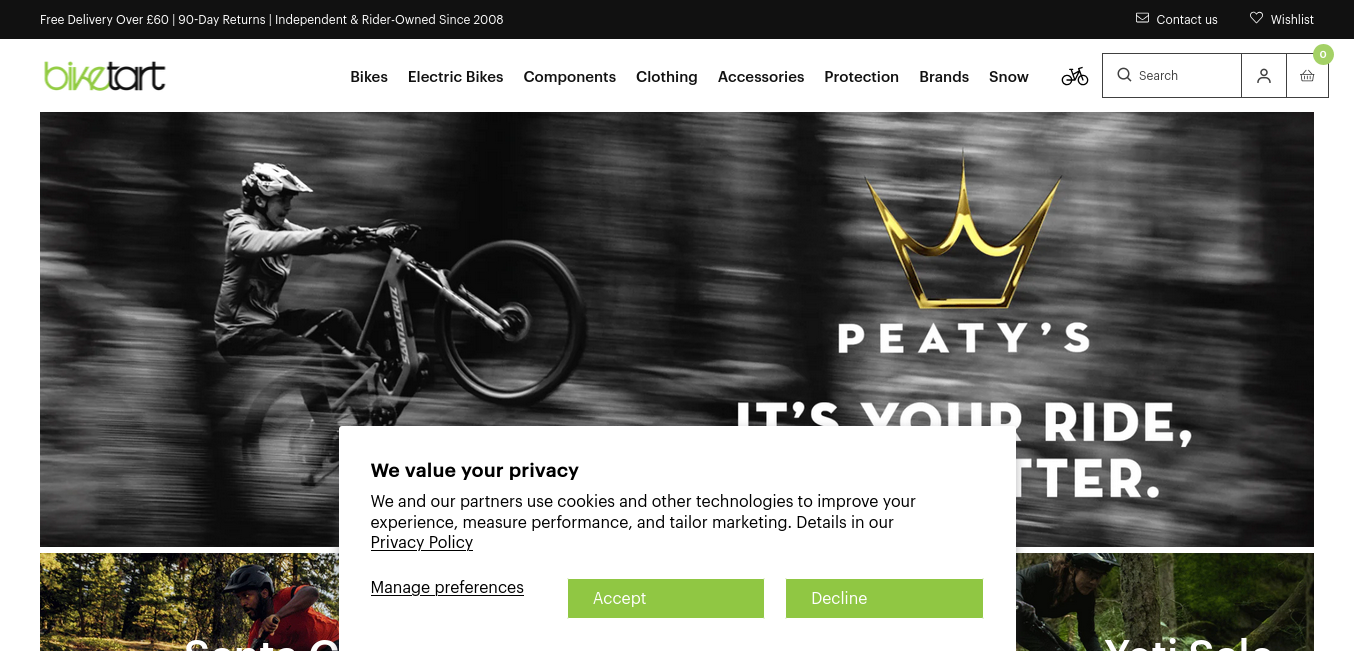Click the bicycle icon in the header
Screen dimensions: 1366x651
(x=1075, y=76)
